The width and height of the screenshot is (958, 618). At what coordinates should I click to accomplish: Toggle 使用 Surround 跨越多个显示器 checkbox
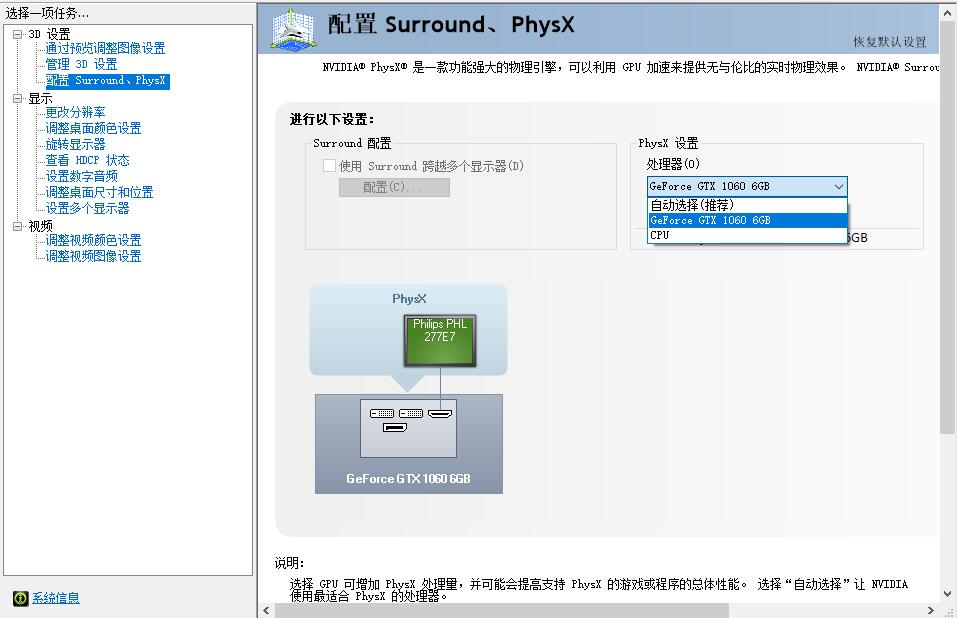(x=329, y=165)
